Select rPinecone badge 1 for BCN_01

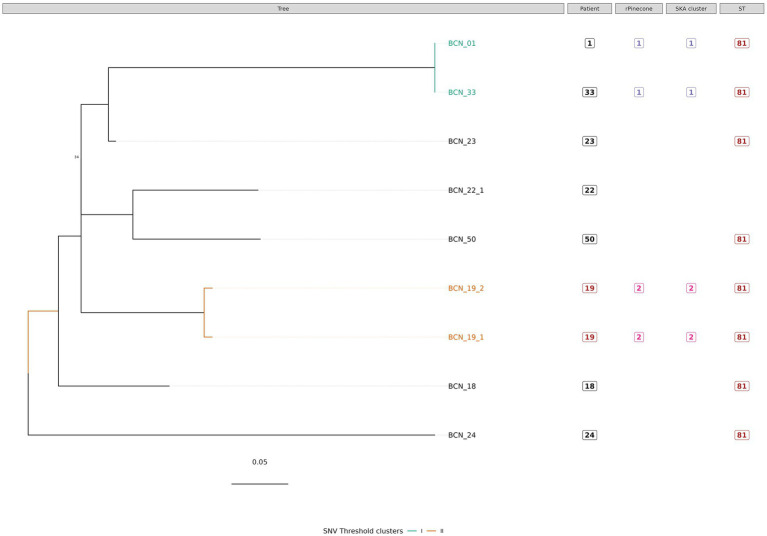638,44
